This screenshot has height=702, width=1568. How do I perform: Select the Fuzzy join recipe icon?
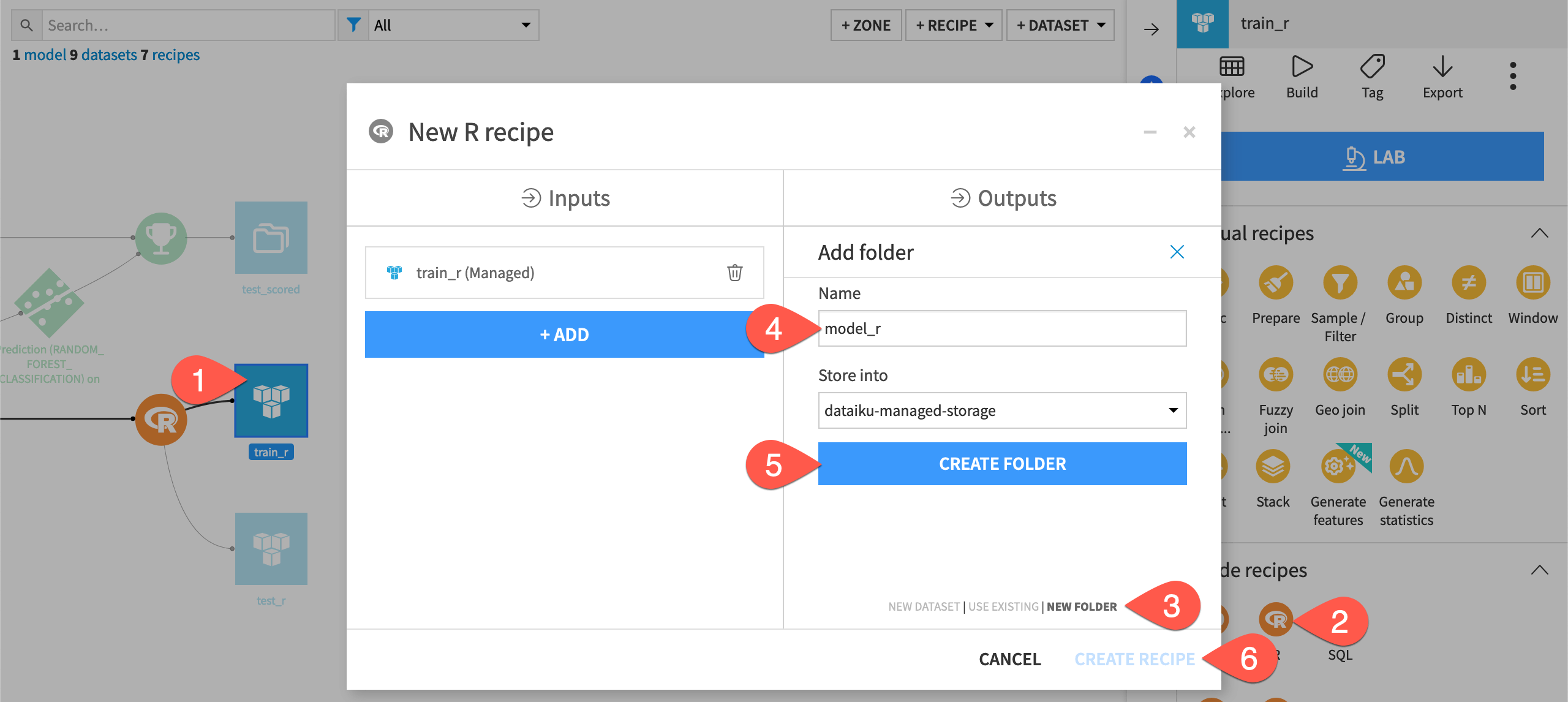1276,375
